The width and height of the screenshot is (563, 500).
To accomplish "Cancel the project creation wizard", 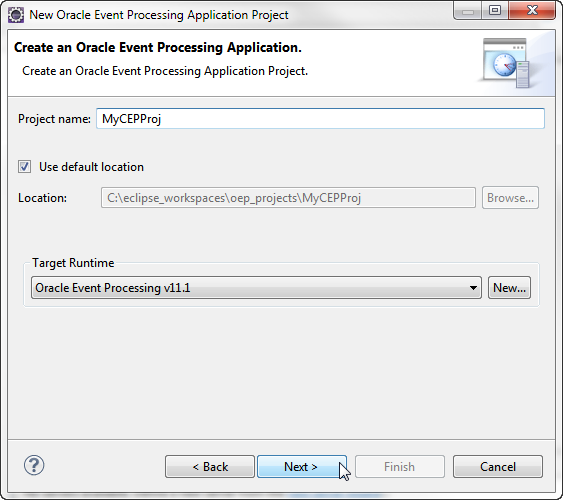I will click(x=498, y=467).
